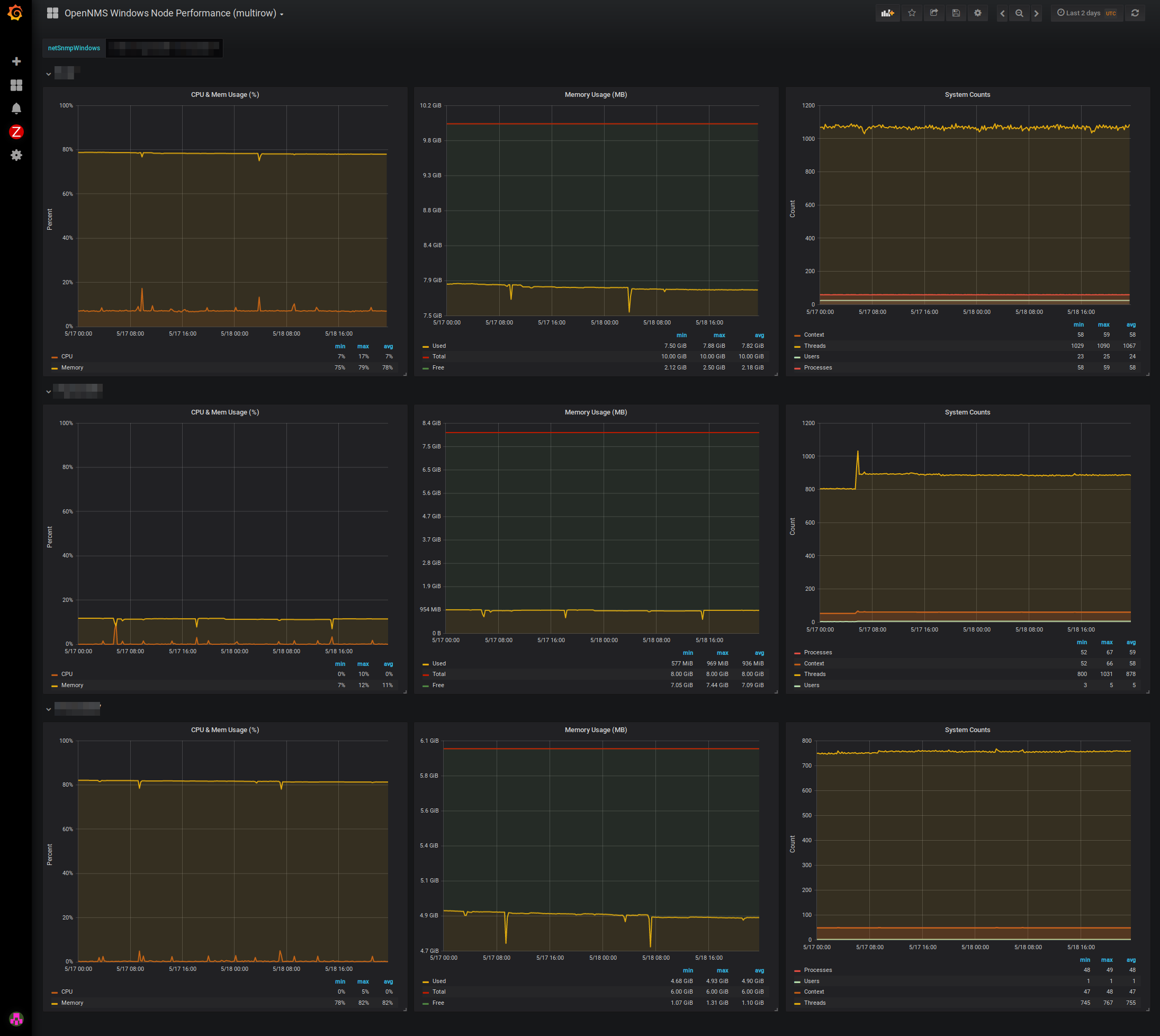Zoom out the time range
1160x1036 pixels.
click(1019, 13)
